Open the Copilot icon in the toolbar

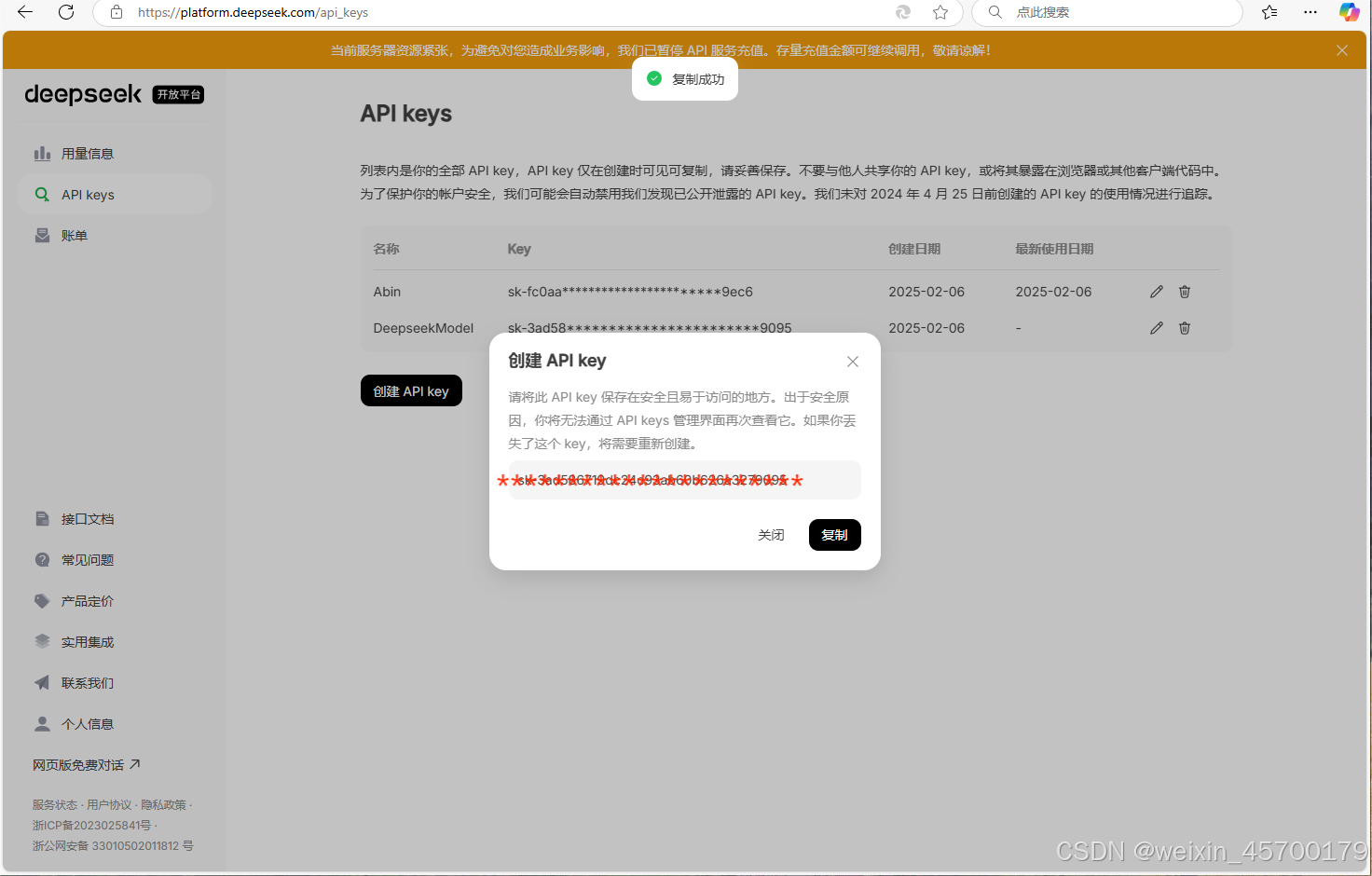pyautogui.click(x=1349, y=12)
